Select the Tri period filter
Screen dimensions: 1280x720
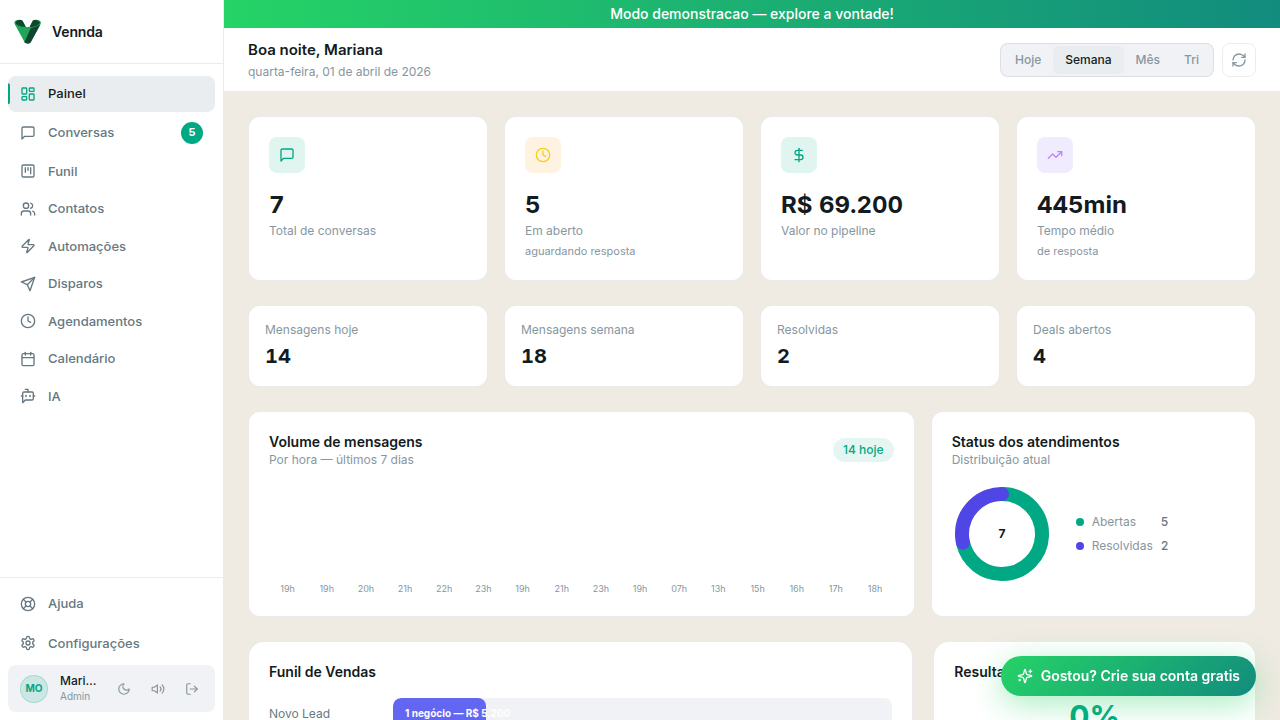1191,59
